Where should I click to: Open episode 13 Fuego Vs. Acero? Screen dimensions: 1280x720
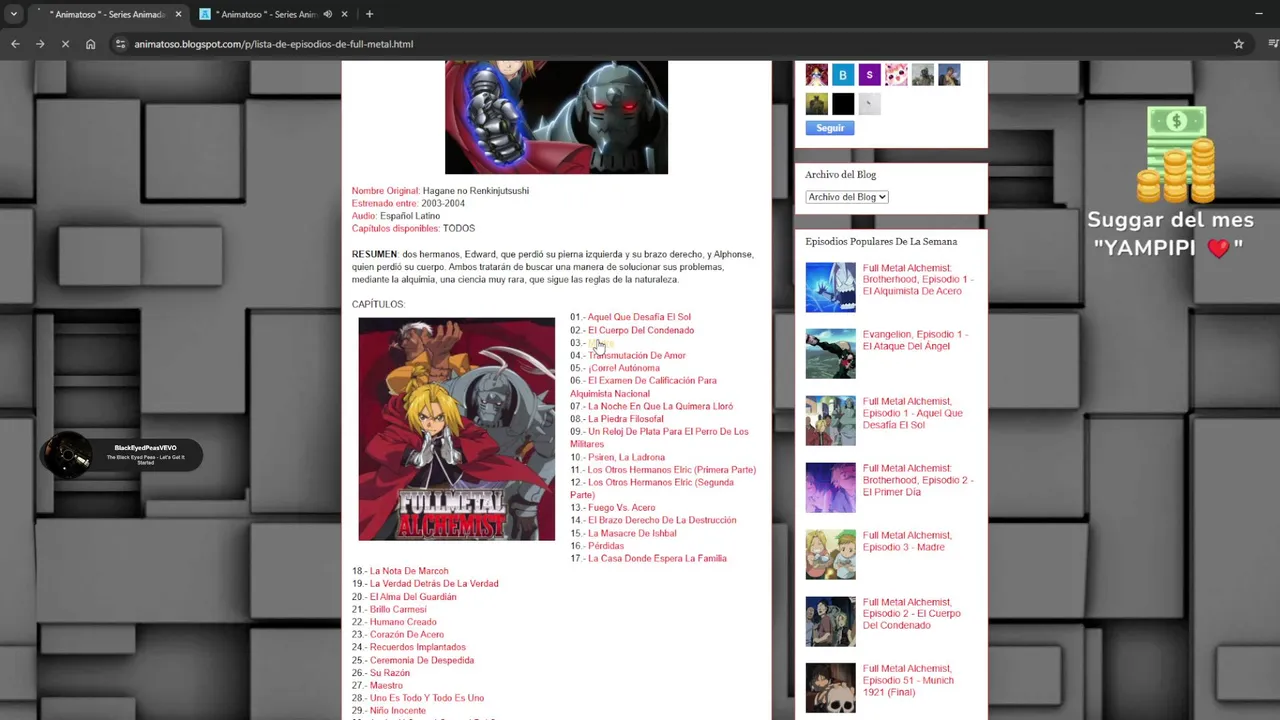622,508
